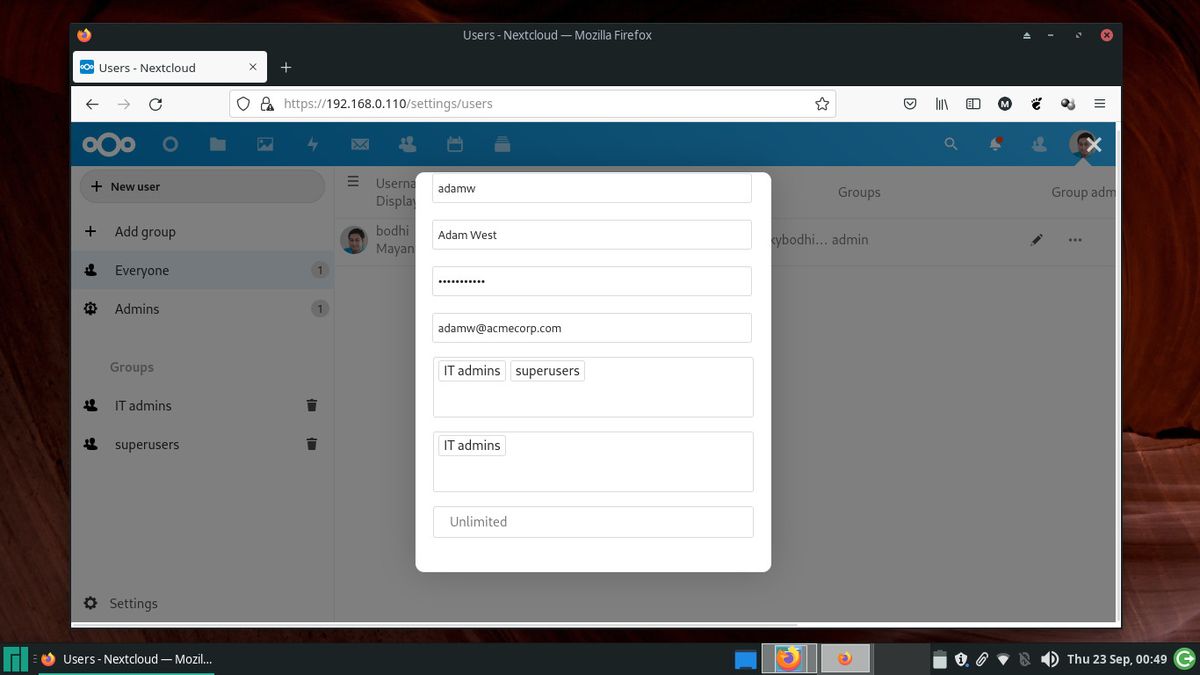
Task: Switch to the Users - Nextcloud browser tab
Action: point(160,67)
